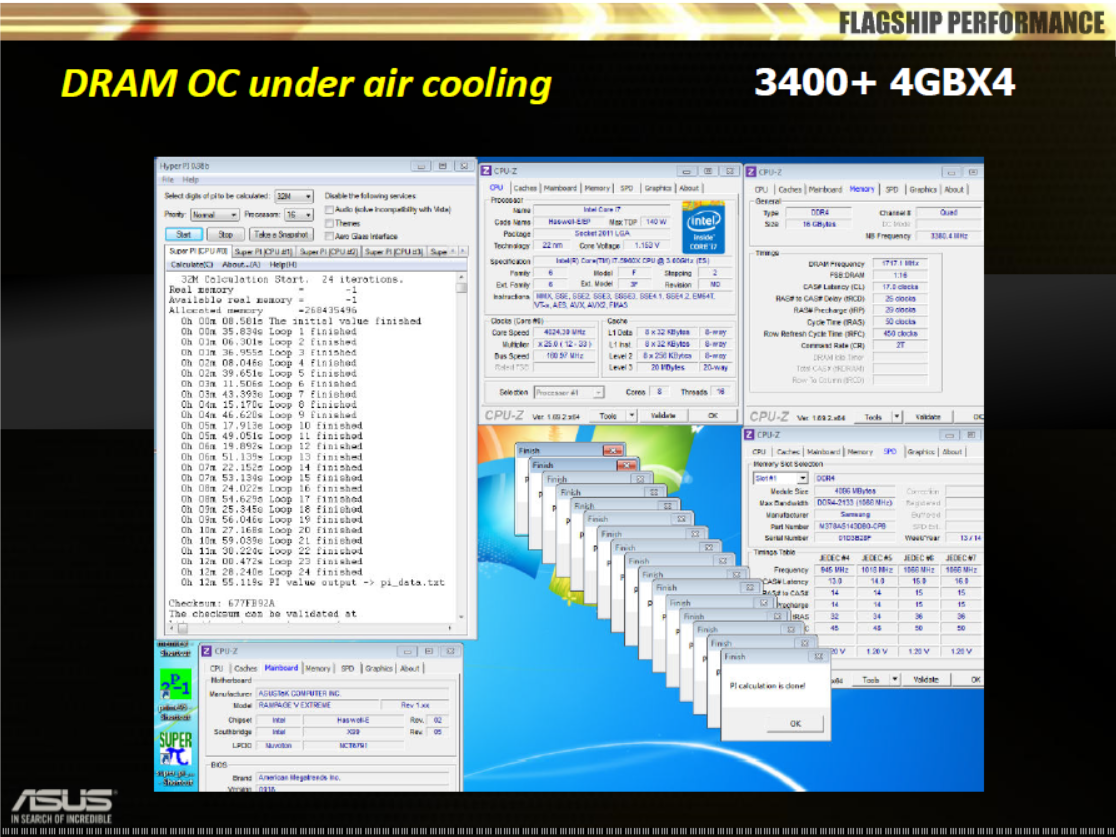The height and width of the screenshot is (837, 1116).
Task: Click OK in the CPU-tab CPU-Z window
Action: [x=712, y=415]
